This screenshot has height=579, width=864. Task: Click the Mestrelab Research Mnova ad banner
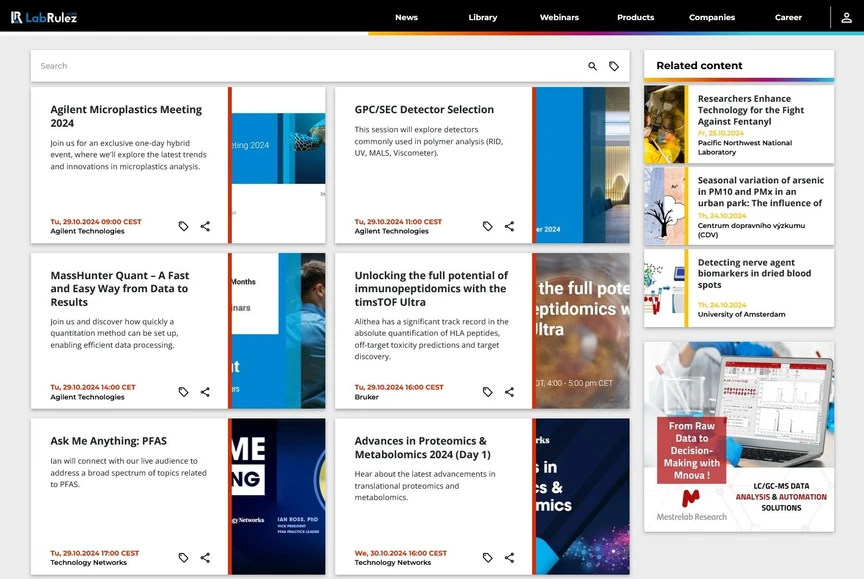click(739, 437)
